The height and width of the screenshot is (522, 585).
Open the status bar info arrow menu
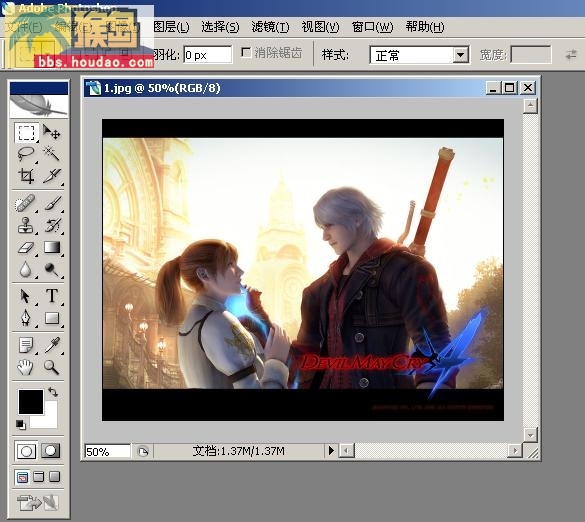(x=331, y=451)
